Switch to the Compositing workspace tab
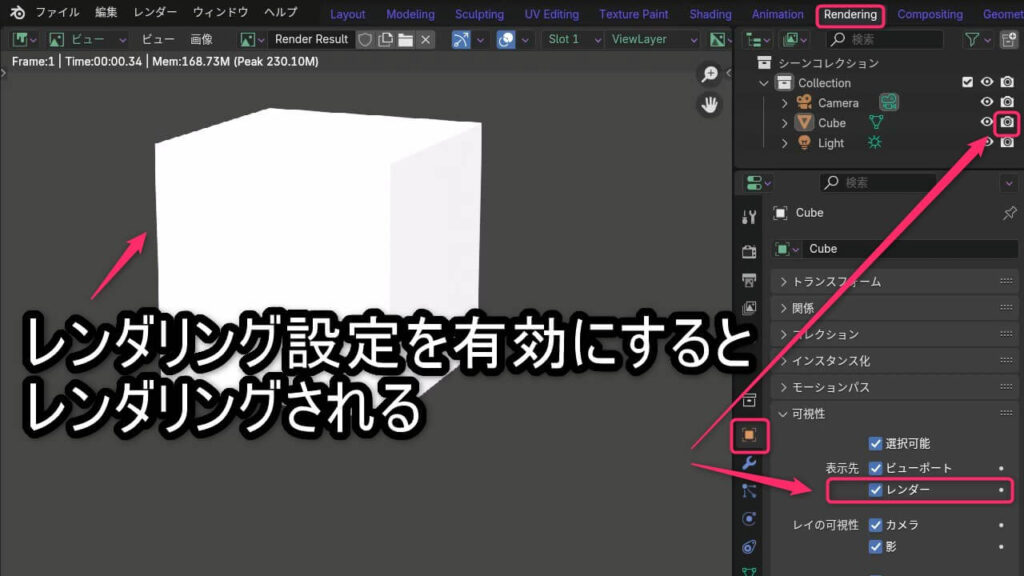The width and height of the screenshot is (1024, 576). click(929, 14)
